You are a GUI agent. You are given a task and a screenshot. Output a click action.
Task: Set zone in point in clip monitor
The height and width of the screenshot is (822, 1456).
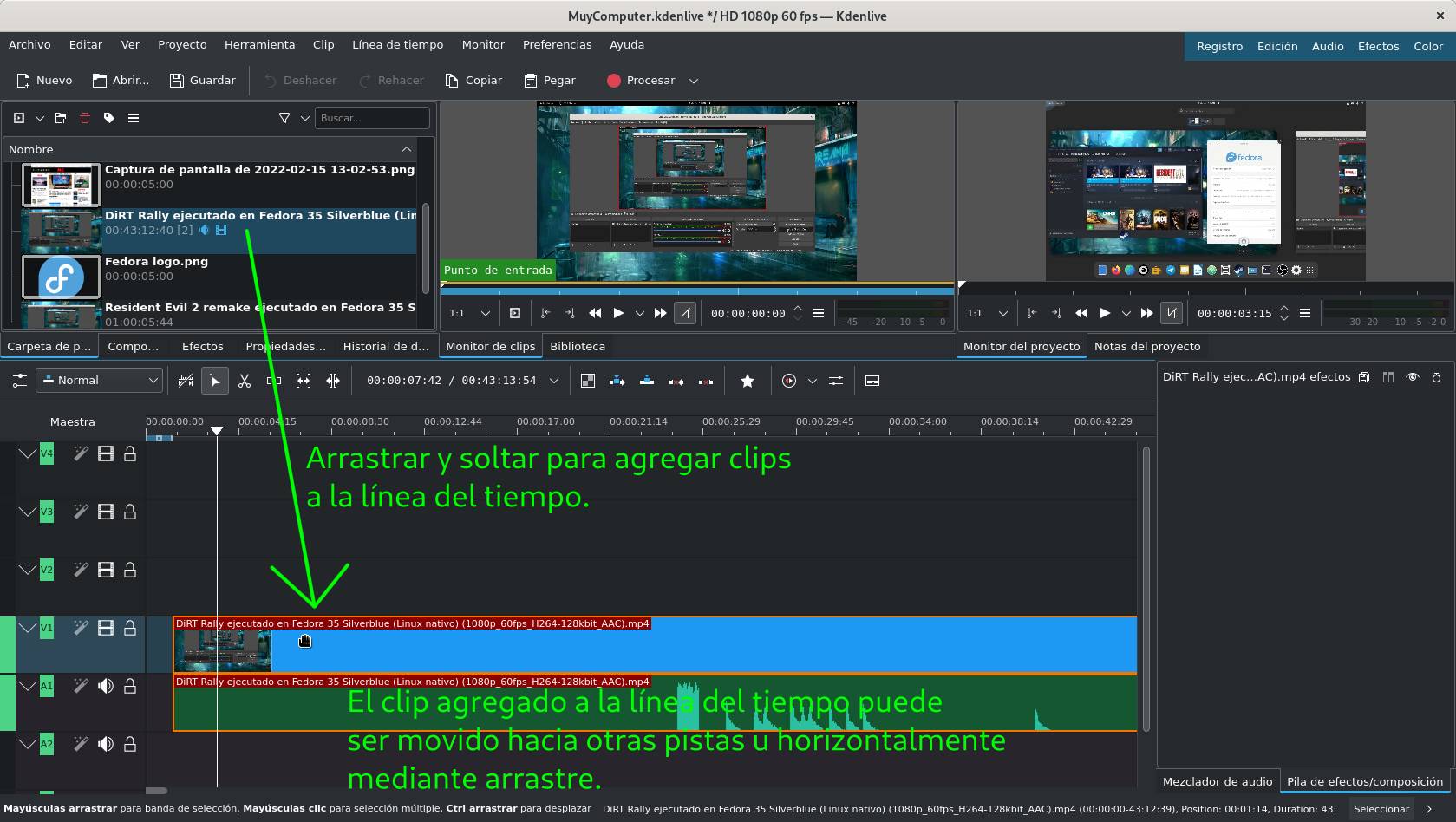[545, 313]
